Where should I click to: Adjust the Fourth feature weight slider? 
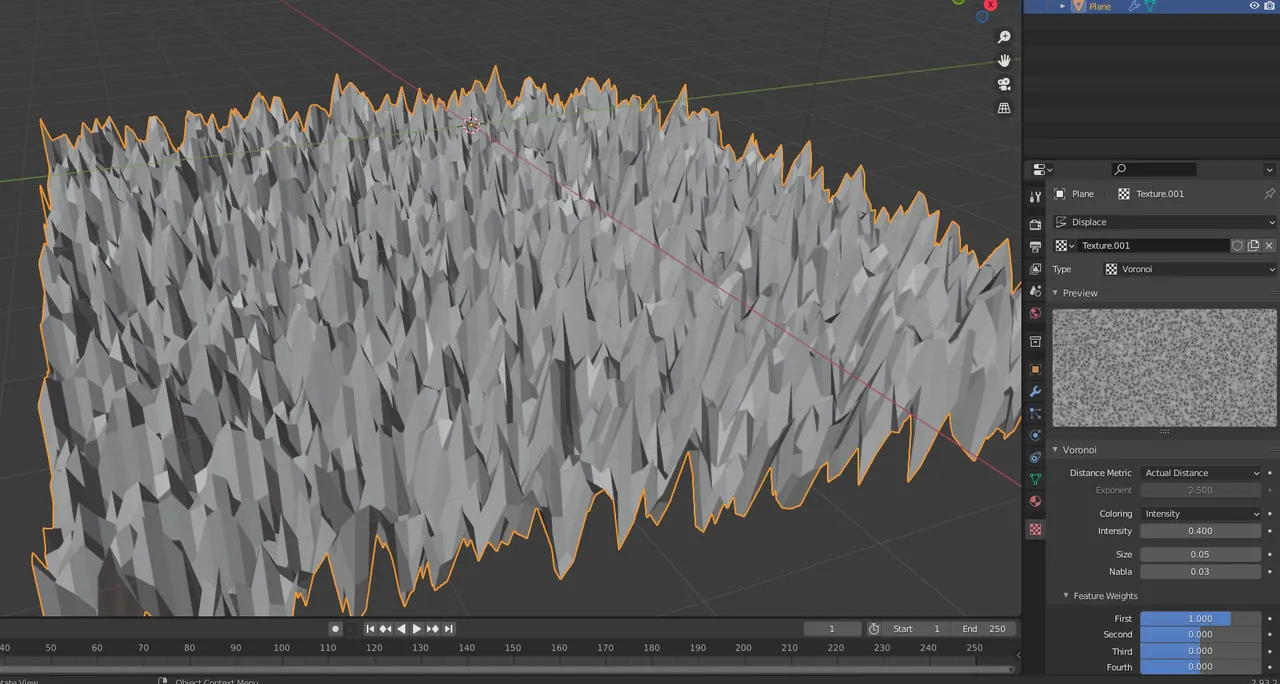(1201, 667)
